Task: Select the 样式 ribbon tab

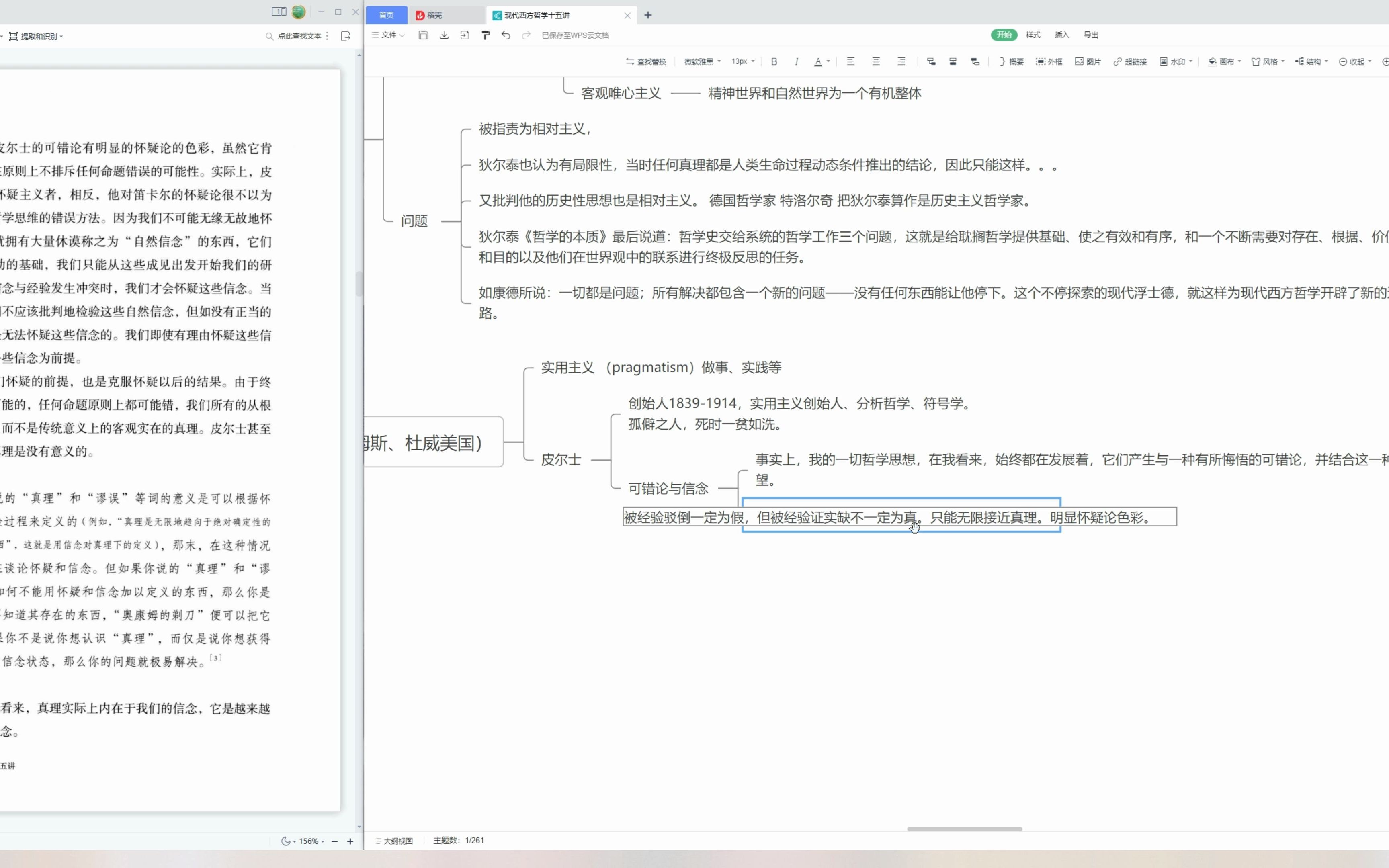Action: [x=1033, y=35]
